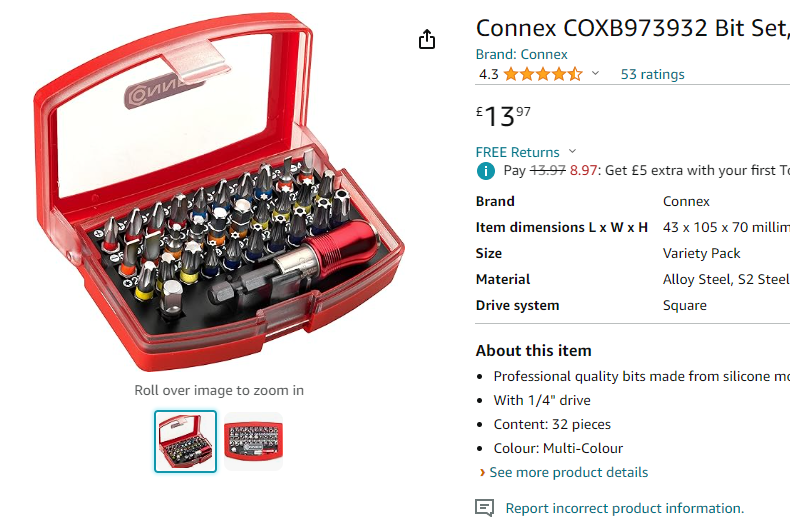Image resolution: width=790 pixels, height=517 pixels.
Task: Click the star rating icons
Action: 542,74
